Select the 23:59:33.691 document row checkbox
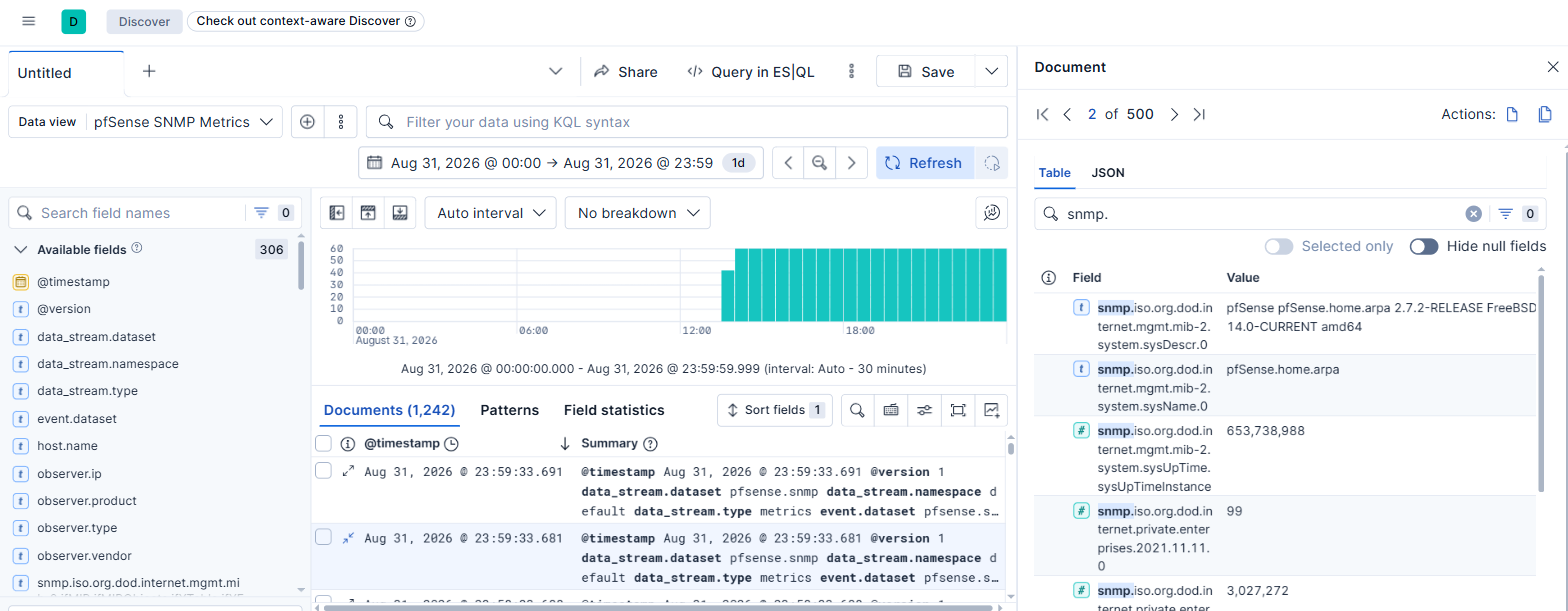1568x611 pixels. [324, 471]
